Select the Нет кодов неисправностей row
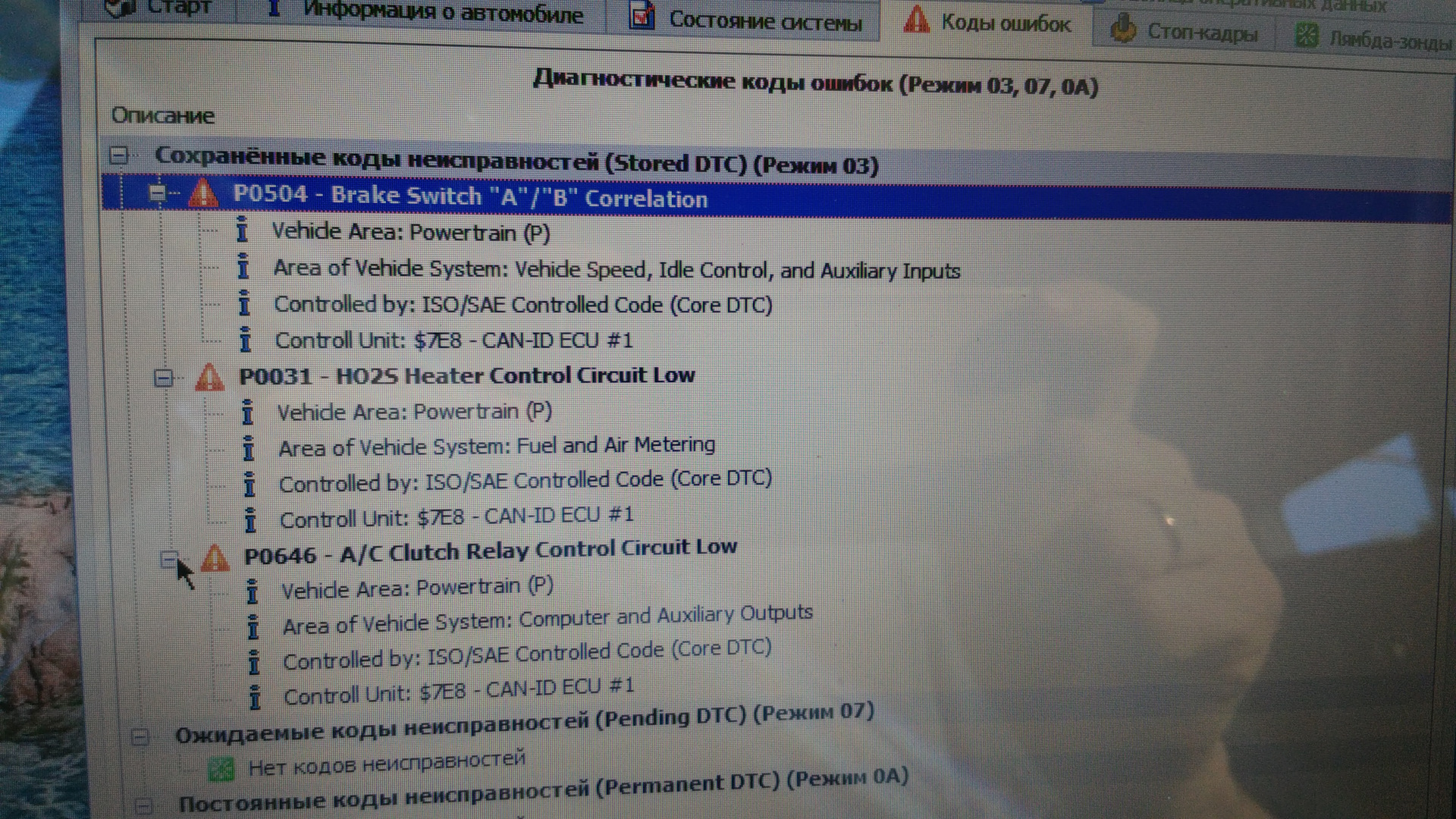1456x819 pixels. [387, 763]
